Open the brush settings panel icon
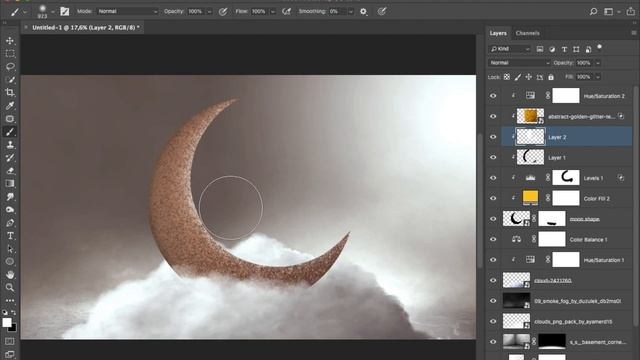Screen dimensions: 640x360 64,11
